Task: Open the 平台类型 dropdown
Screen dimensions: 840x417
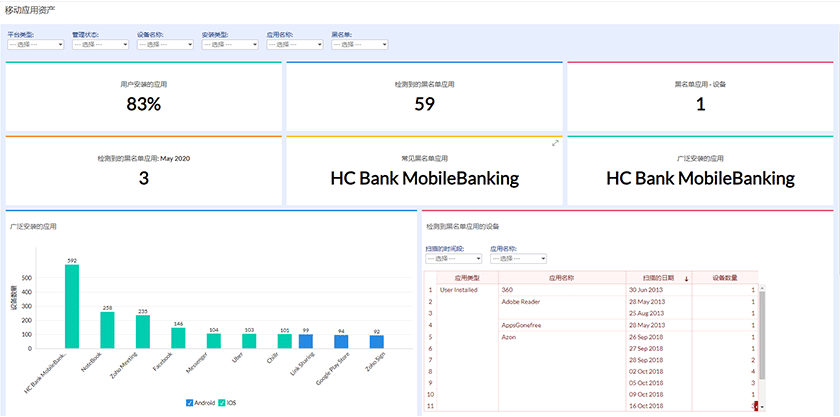Action: point(35,44)
